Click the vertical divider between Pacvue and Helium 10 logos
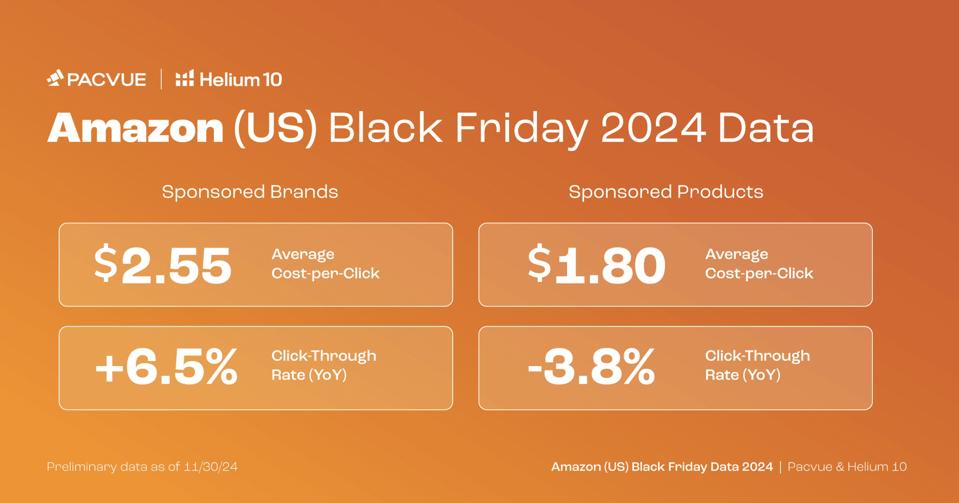 point(161,79)
